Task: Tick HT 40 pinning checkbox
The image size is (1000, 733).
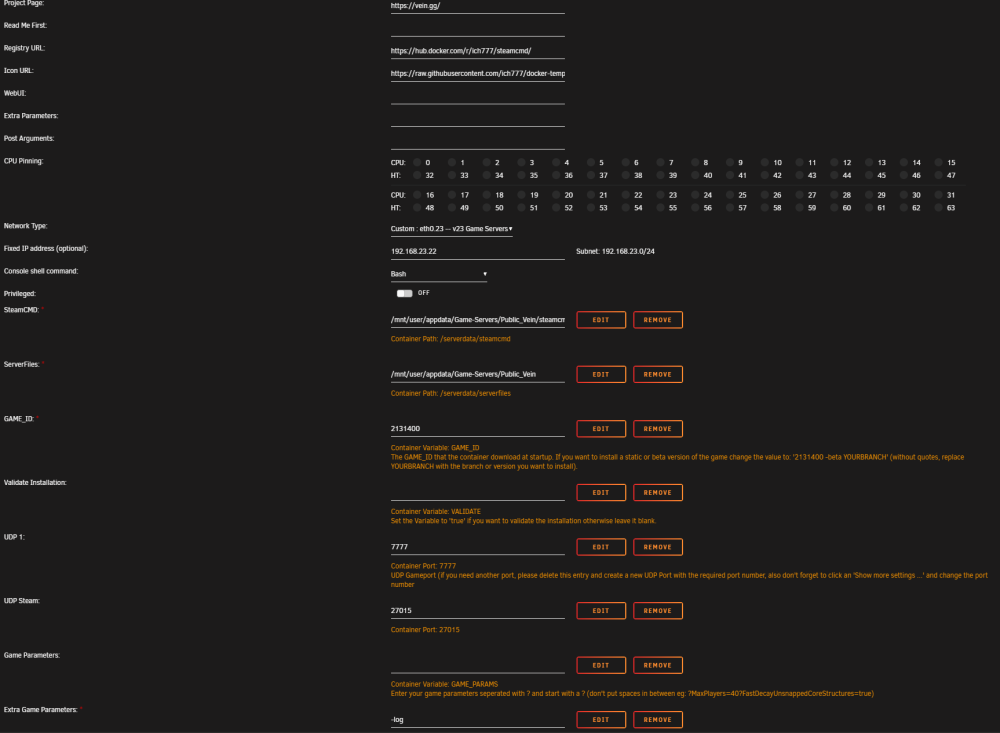Action: pyautogui.click(x=695, y=175)
